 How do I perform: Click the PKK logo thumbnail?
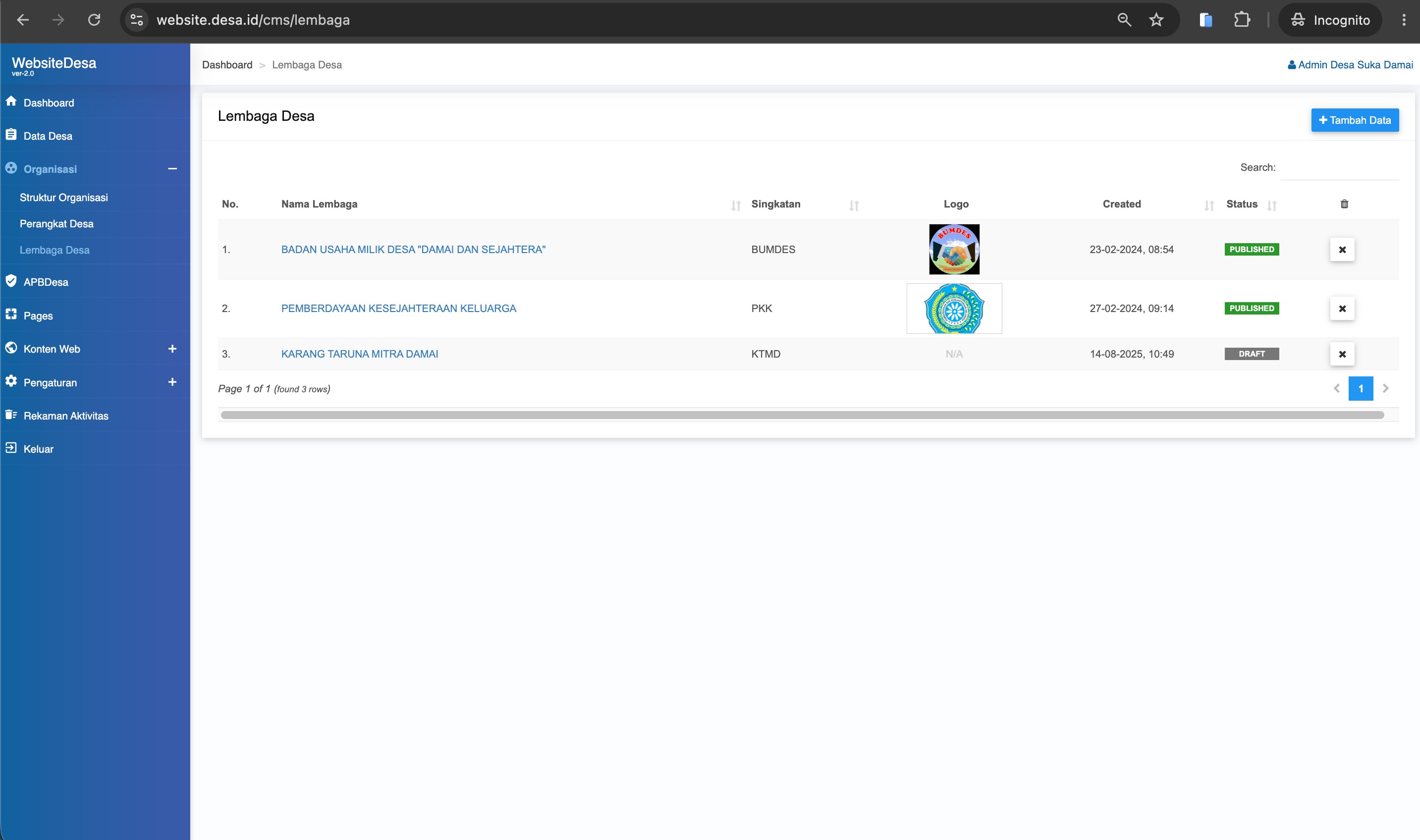click(x=954, y=309)
